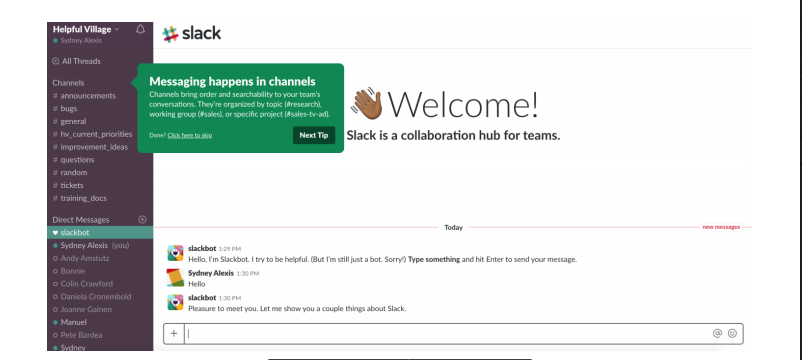Click the plus attachment button in message box
The height and width of the screenshot is (360, 802).
tap(174, 333)
